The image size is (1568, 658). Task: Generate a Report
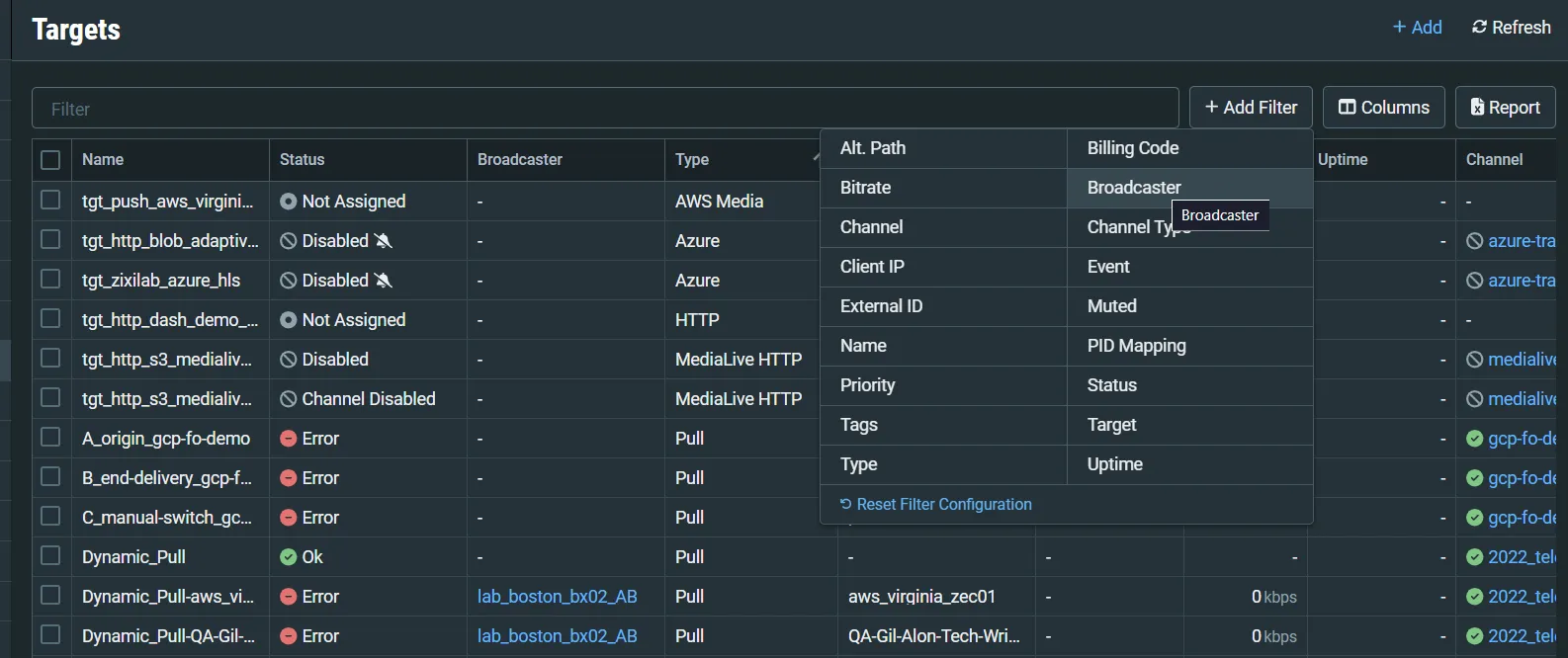coord(1505,107)
